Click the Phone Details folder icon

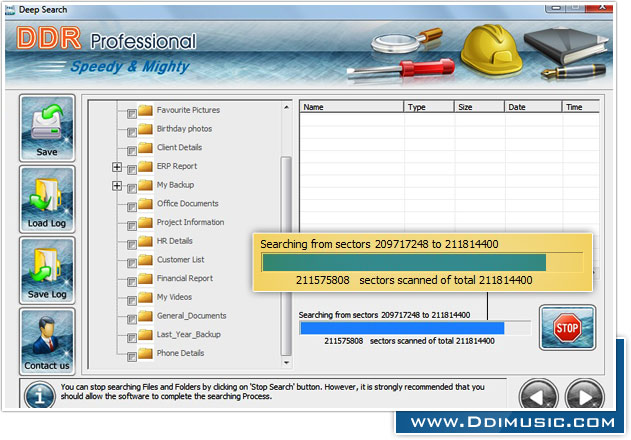(146, 353)
